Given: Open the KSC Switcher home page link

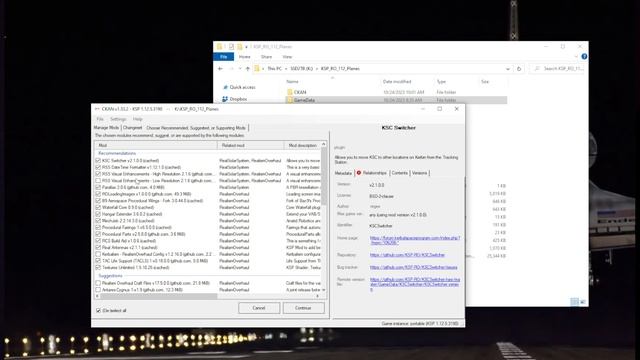Looking at the screenshot, I should [415, 240].
